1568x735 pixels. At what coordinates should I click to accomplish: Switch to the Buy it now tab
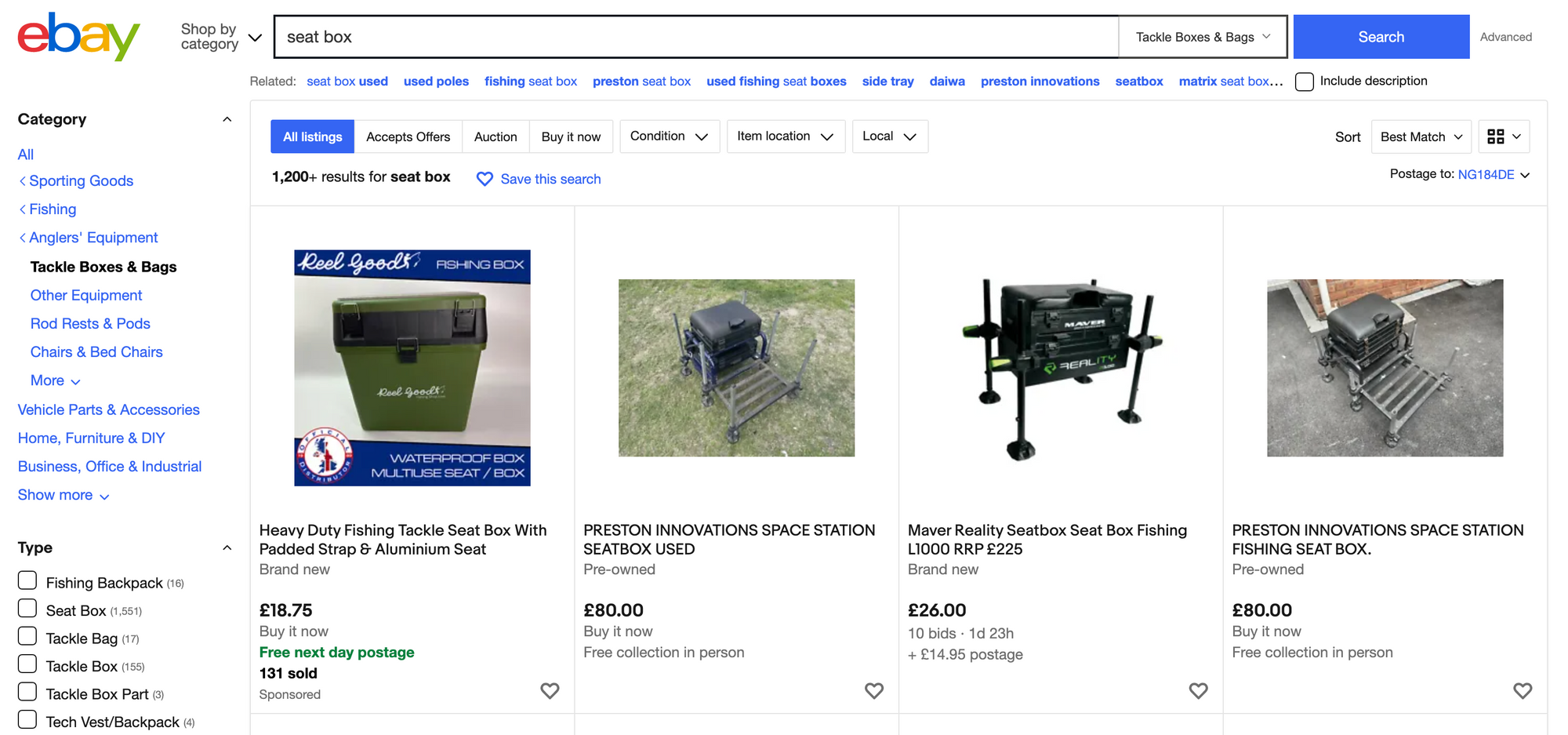click(x=571, y=136)
